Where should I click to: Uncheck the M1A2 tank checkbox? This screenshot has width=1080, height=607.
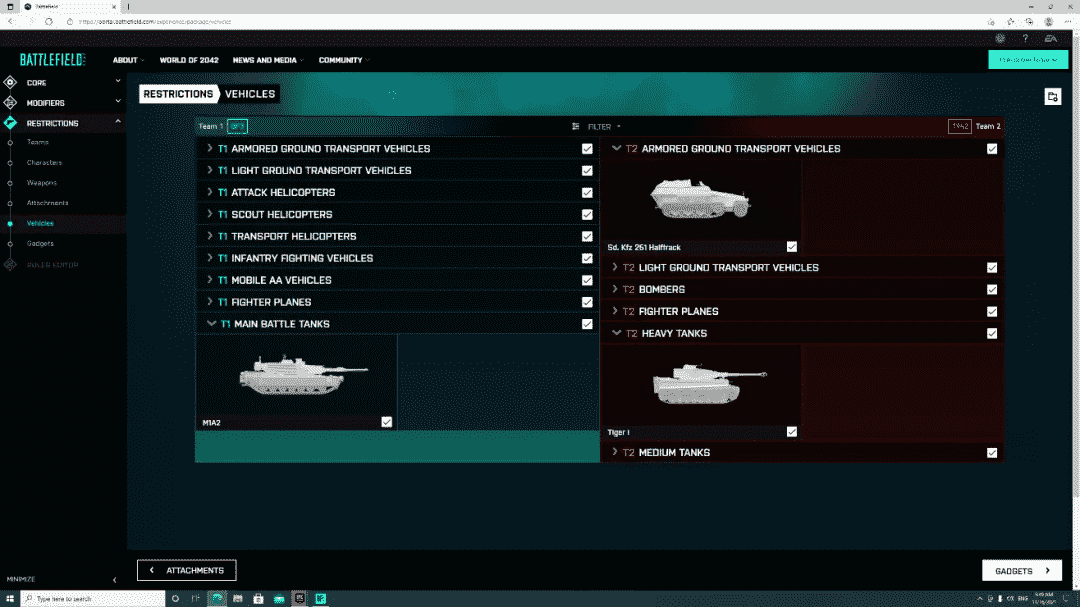click(386, 422)
